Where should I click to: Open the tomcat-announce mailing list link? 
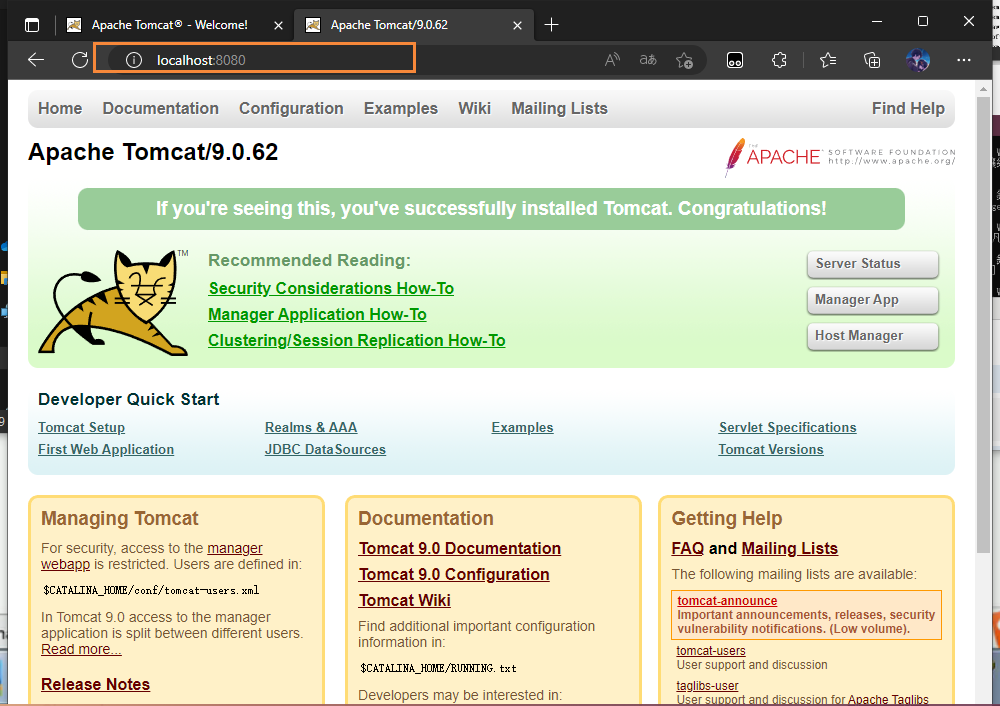[x=727, y=601]
